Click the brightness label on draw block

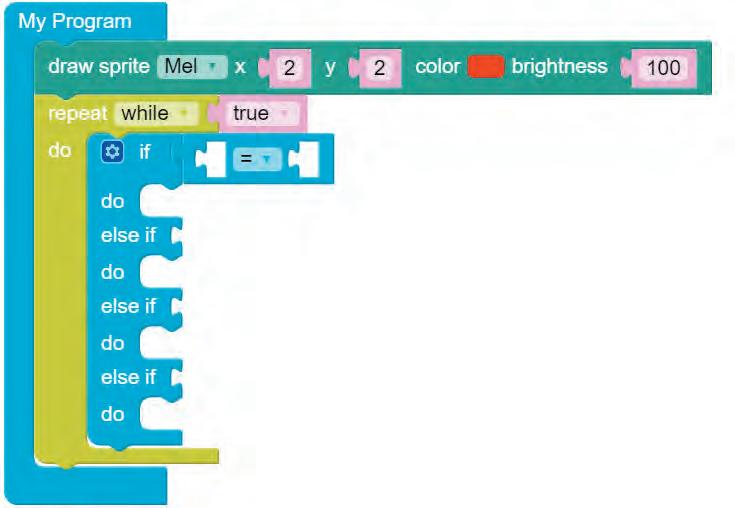click(559, 67)
